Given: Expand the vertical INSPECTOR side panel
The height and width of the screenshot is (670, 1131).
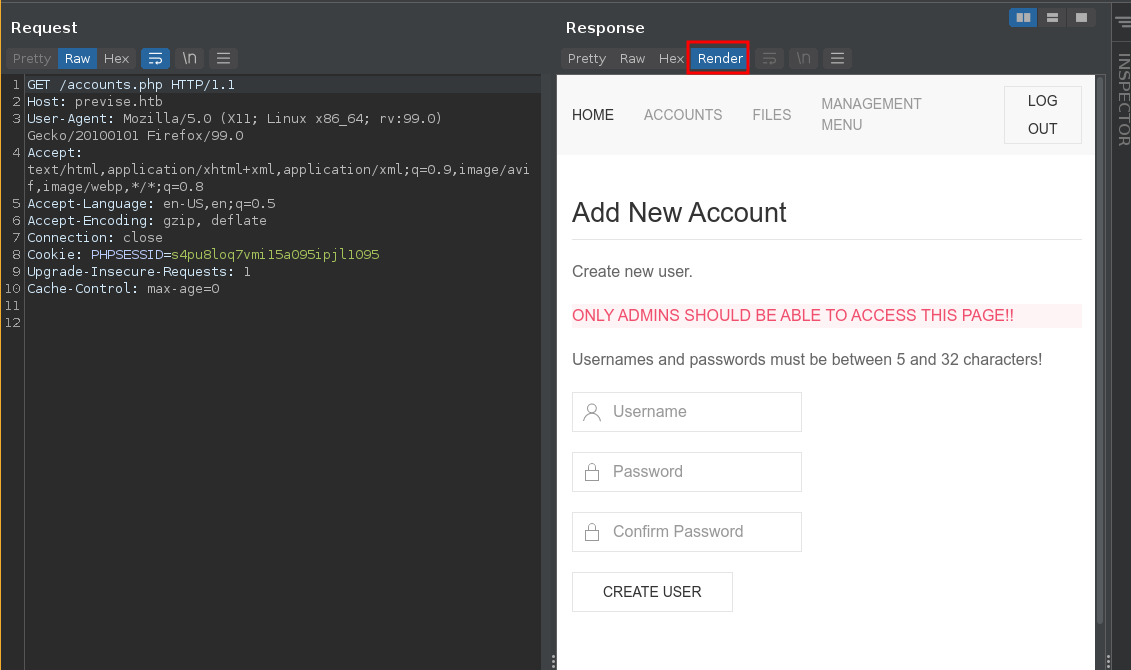Looking at the screenshot, I should tap(1122, 100).
